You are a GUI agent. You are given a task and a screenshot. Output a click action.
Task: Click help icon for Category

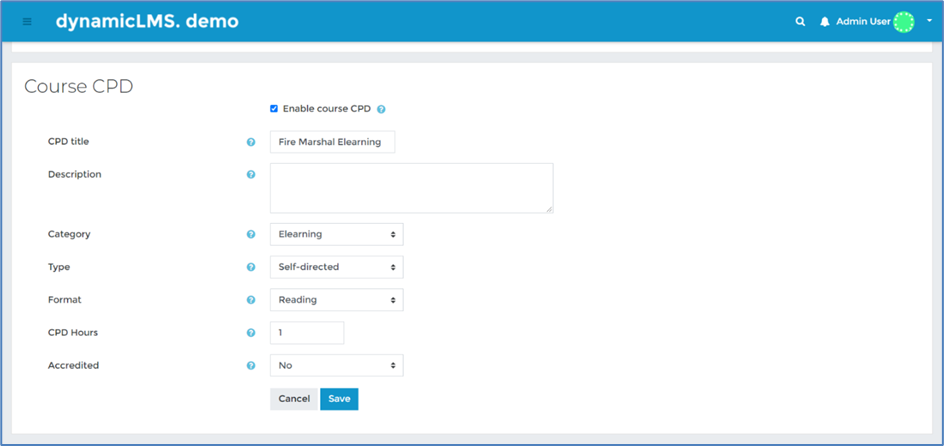click(251, 234)
